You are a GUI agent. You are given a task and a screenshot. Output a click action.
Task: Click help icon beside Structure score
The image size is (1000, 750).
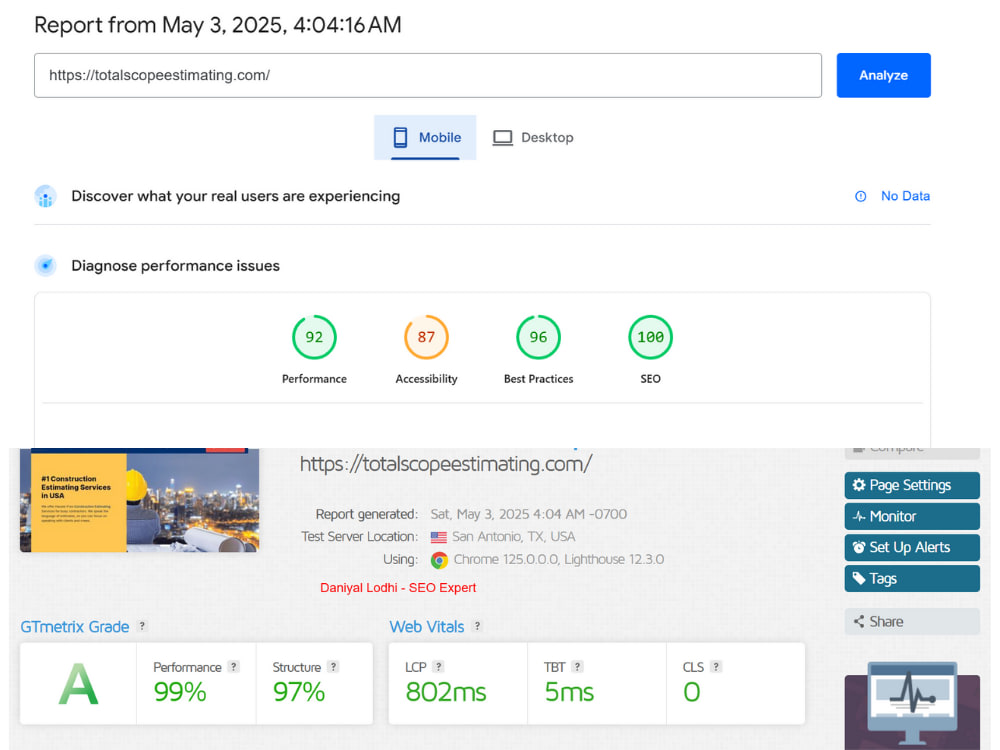333,666
